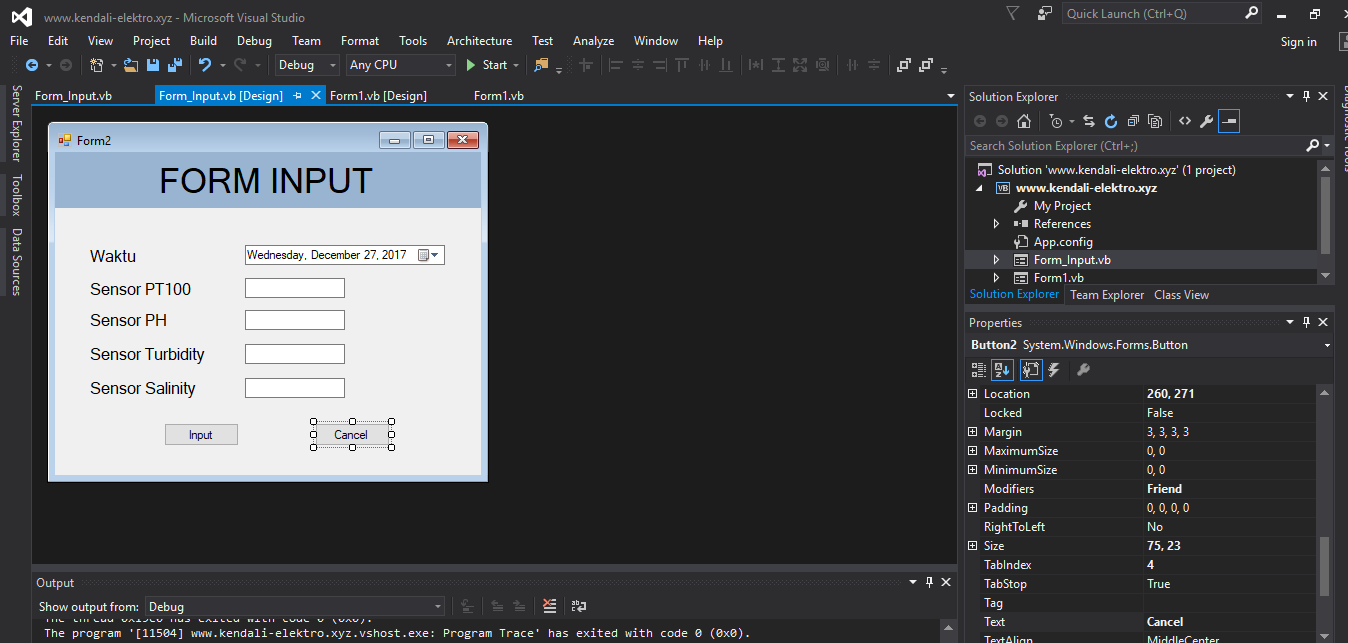Open the Toolbox side panel tab
The width and height of the screenshot is (1348, 643).
point(16,195)
